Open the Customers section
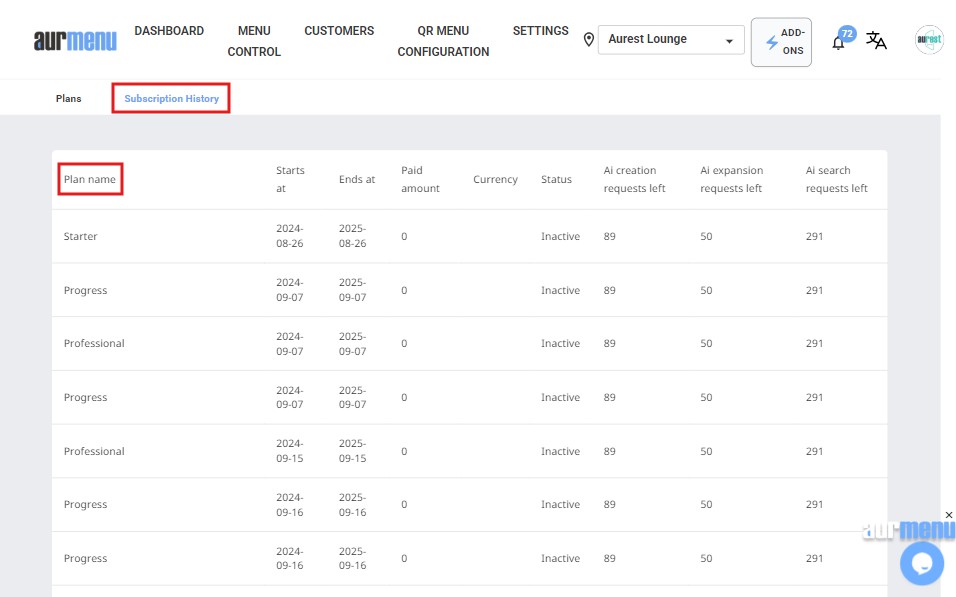 coord(339,31)
